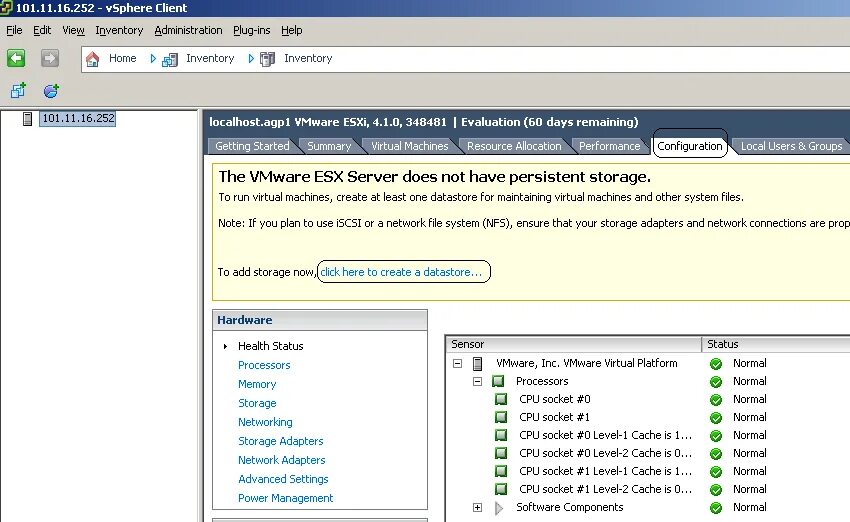
Task: Select the Configuration tab
Action: click(690, 146)
